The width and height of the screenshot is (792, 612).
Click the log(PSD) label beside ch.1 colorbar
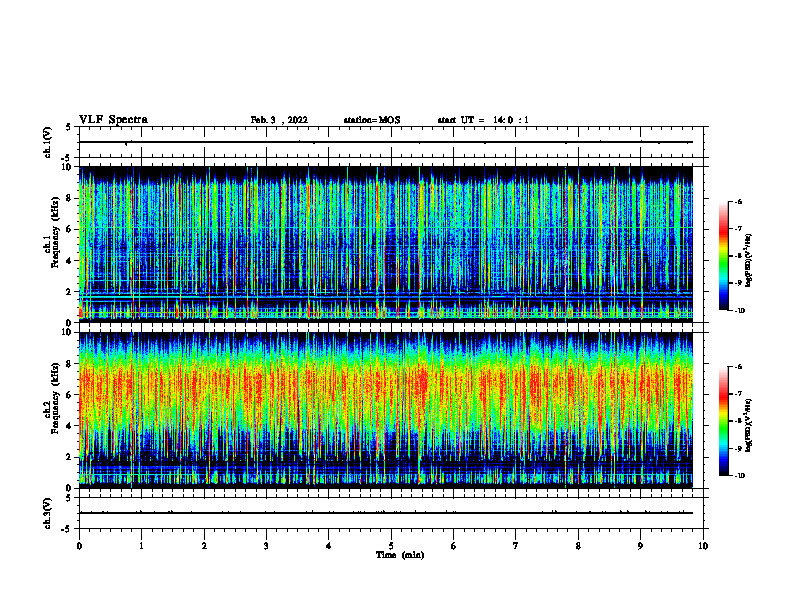coord(749,260)
